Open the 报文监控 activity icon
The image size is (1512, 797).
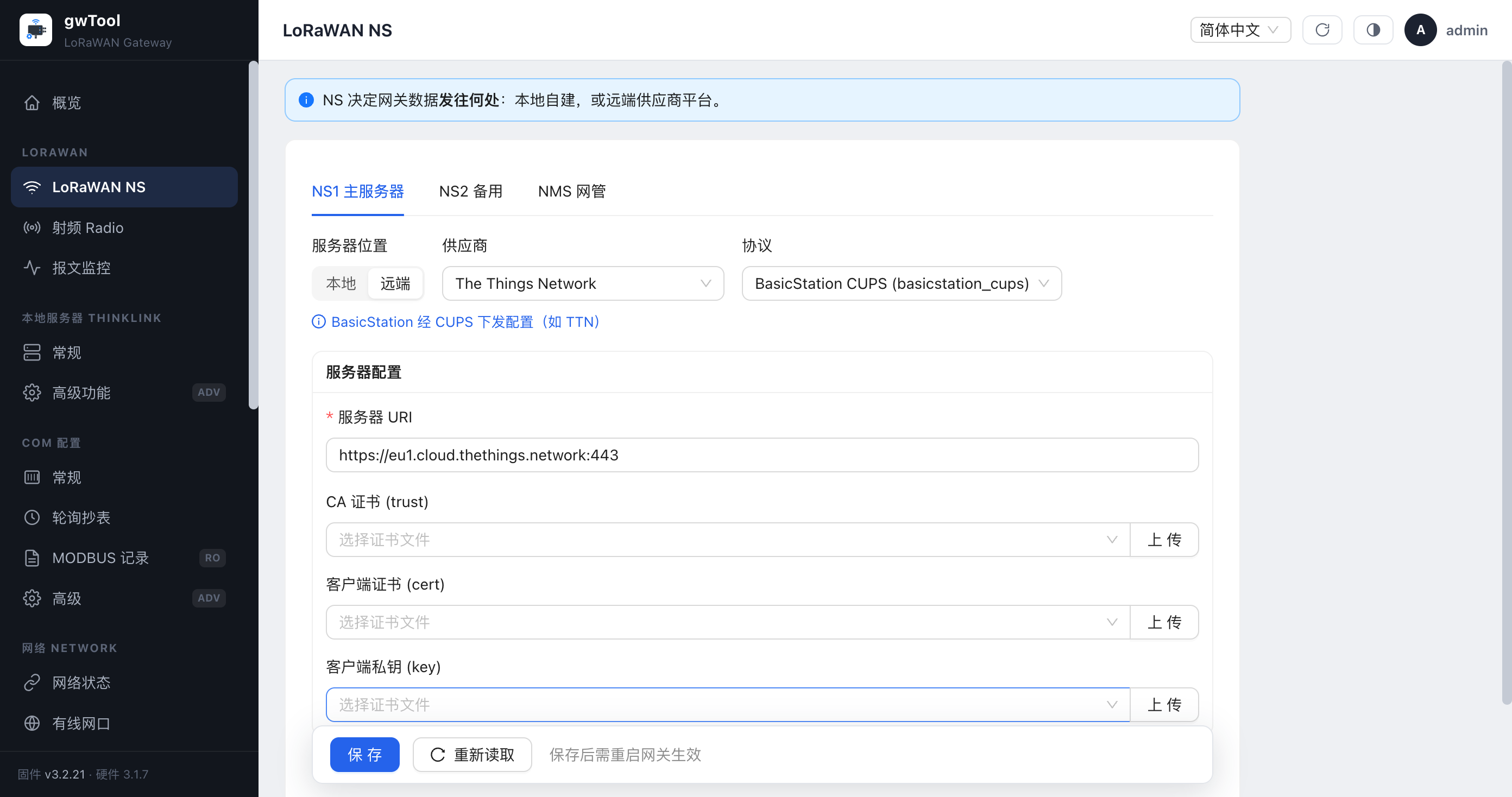tap(31, 268)
